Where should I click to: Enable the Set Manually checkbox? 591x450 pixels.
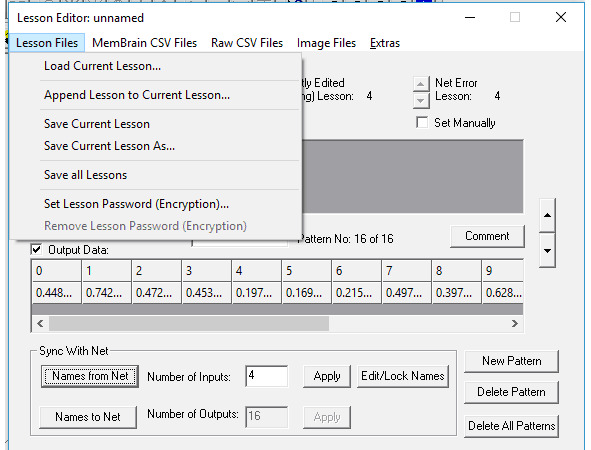(422, 122)
